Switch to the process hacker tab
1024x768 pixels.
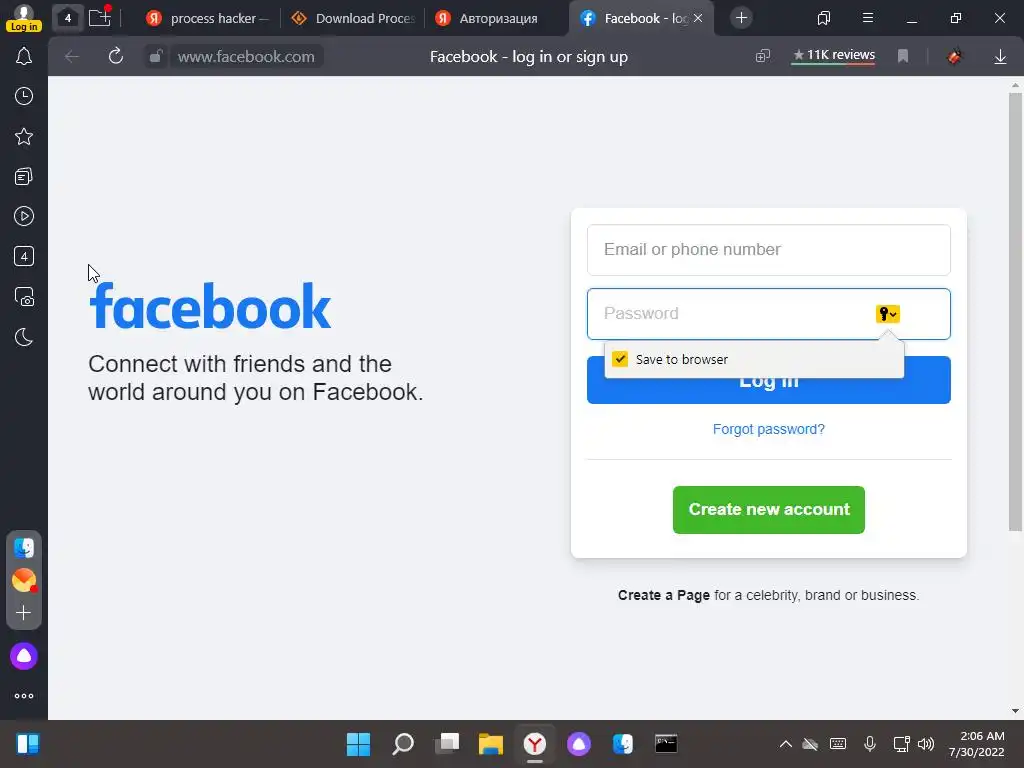(x=208, y=18)
